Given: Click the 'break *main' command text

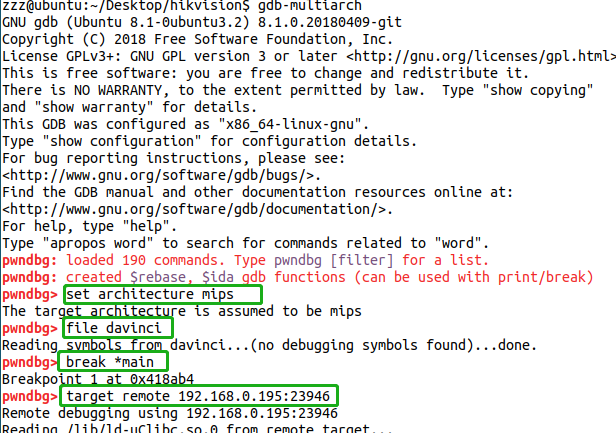Looking at the screenshot, I should click(x=110, y=362).
